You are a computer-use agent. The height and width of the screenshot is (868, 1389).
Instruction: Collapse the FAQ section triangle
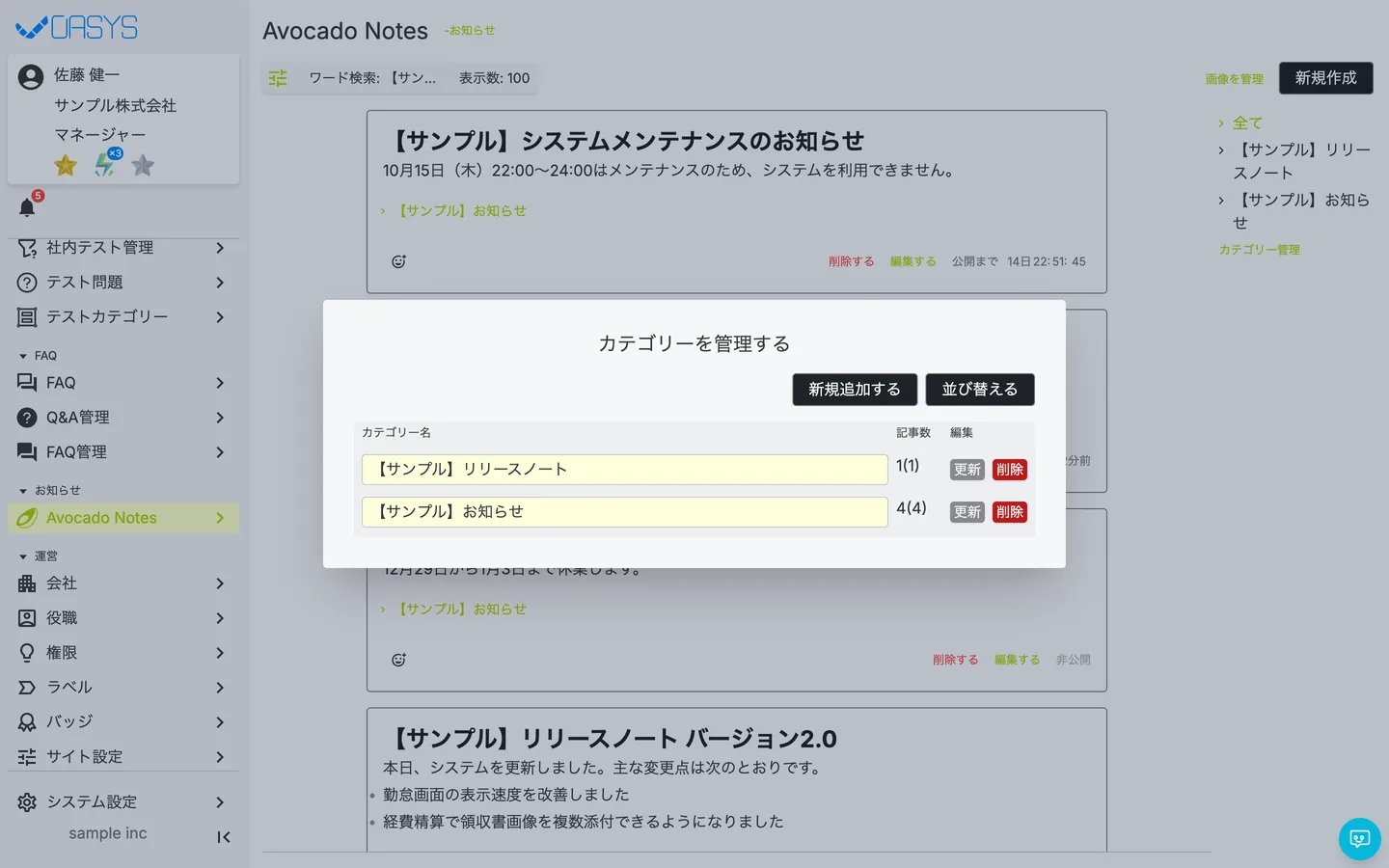[23, 356]
